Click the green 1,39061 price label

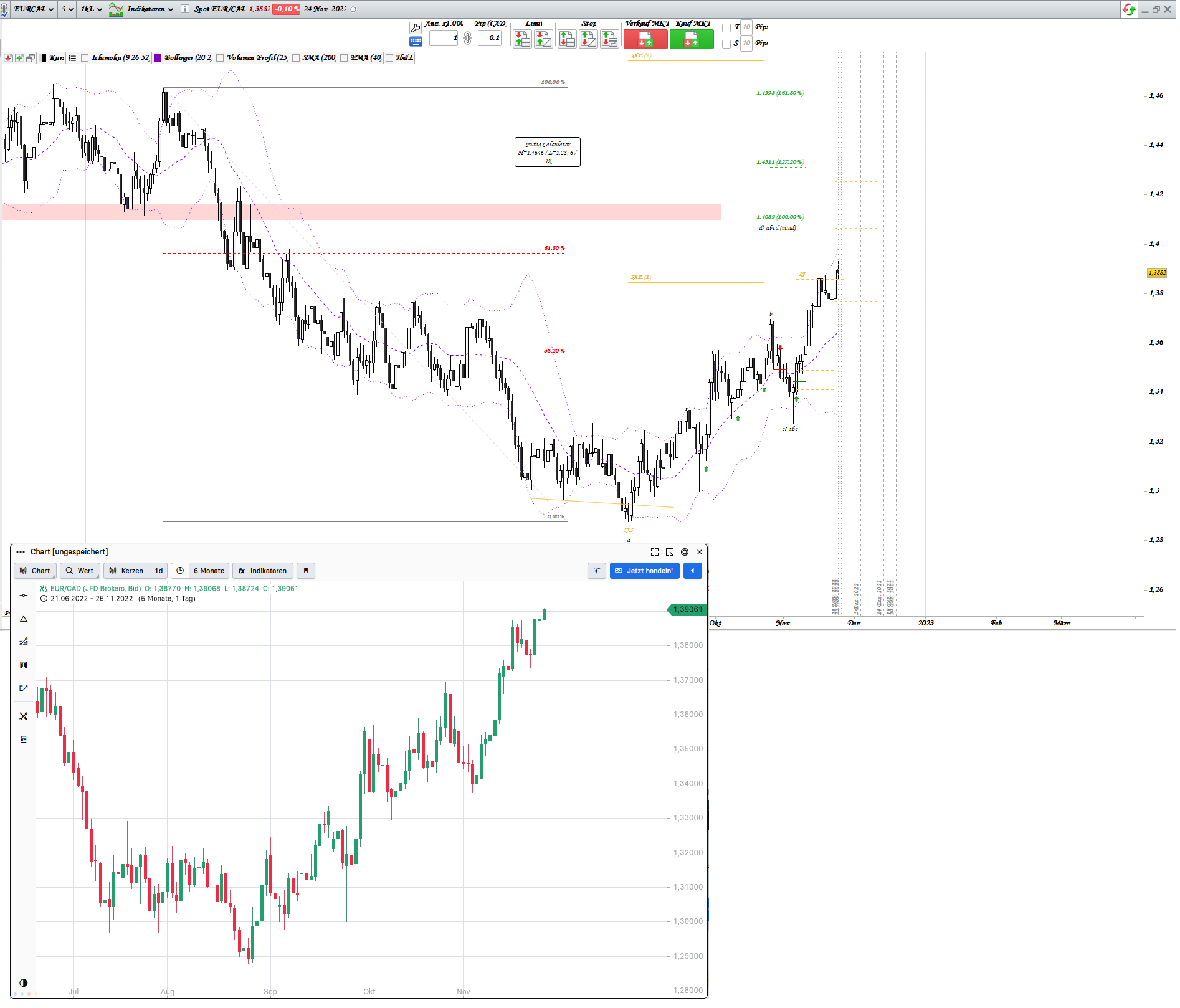687,609
